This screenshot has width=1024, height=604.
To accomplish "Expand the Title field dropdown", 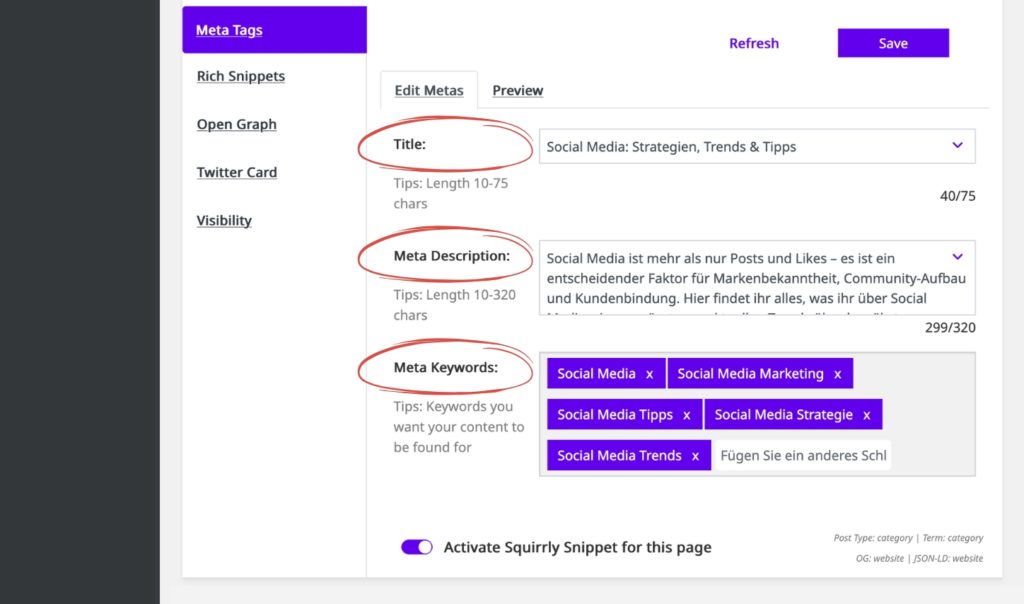I will [957, 145].
